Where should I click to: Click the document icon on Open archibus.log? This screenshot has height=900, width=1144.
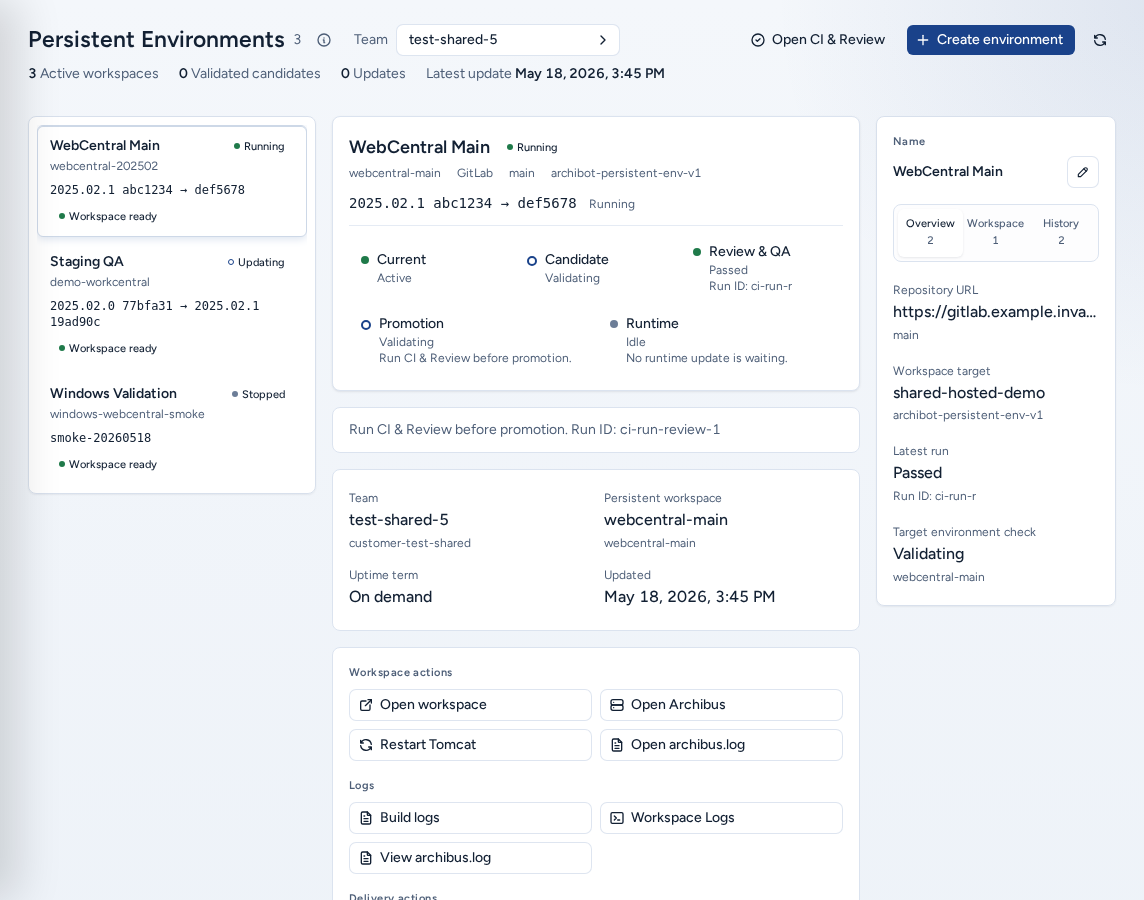(x=617, y=745)
